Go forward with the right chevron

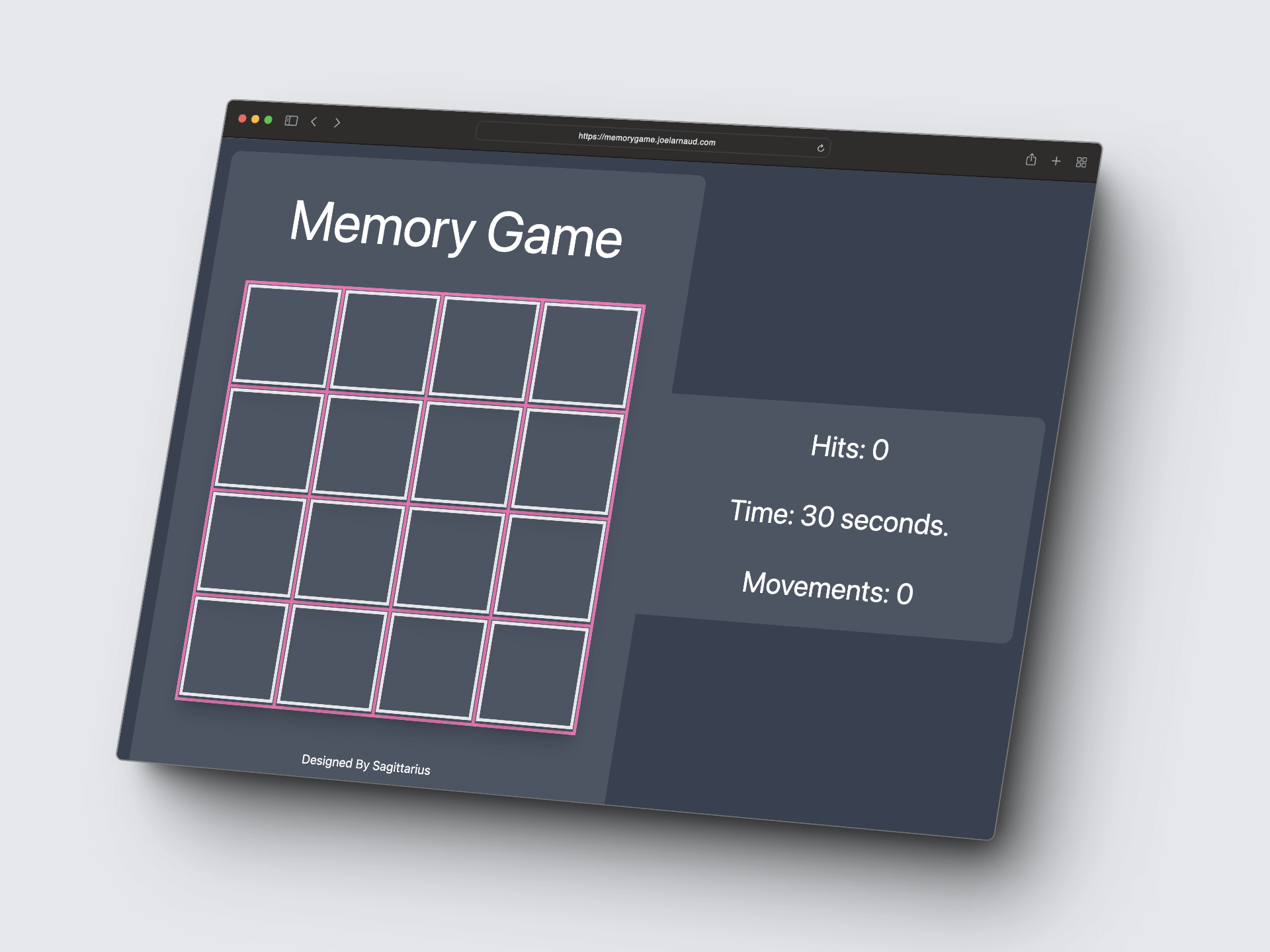coord(337,122)
